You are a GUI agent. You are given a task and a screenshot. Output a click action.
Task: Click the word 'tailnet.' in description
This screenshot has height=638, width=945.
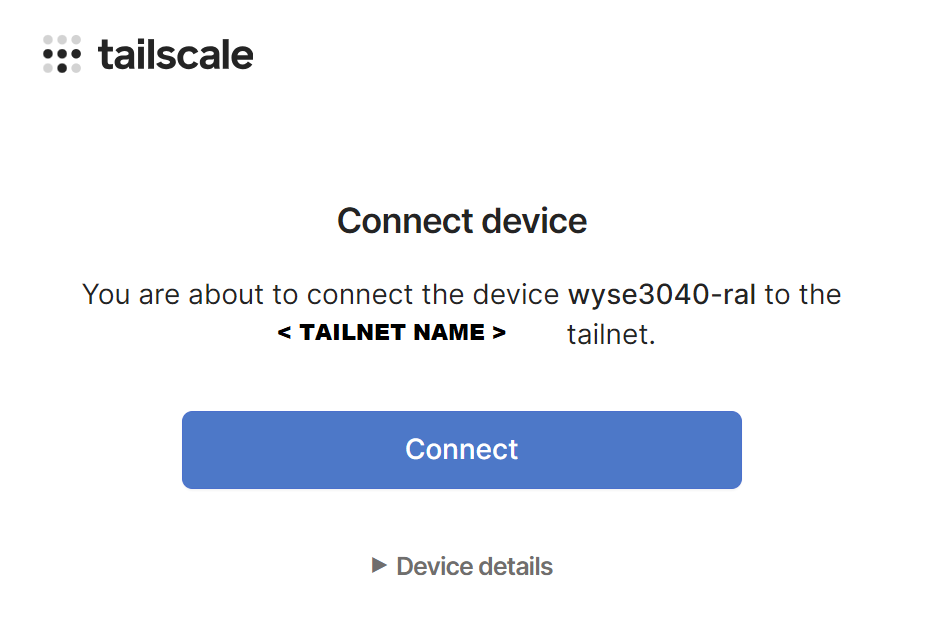pos(611,335)
